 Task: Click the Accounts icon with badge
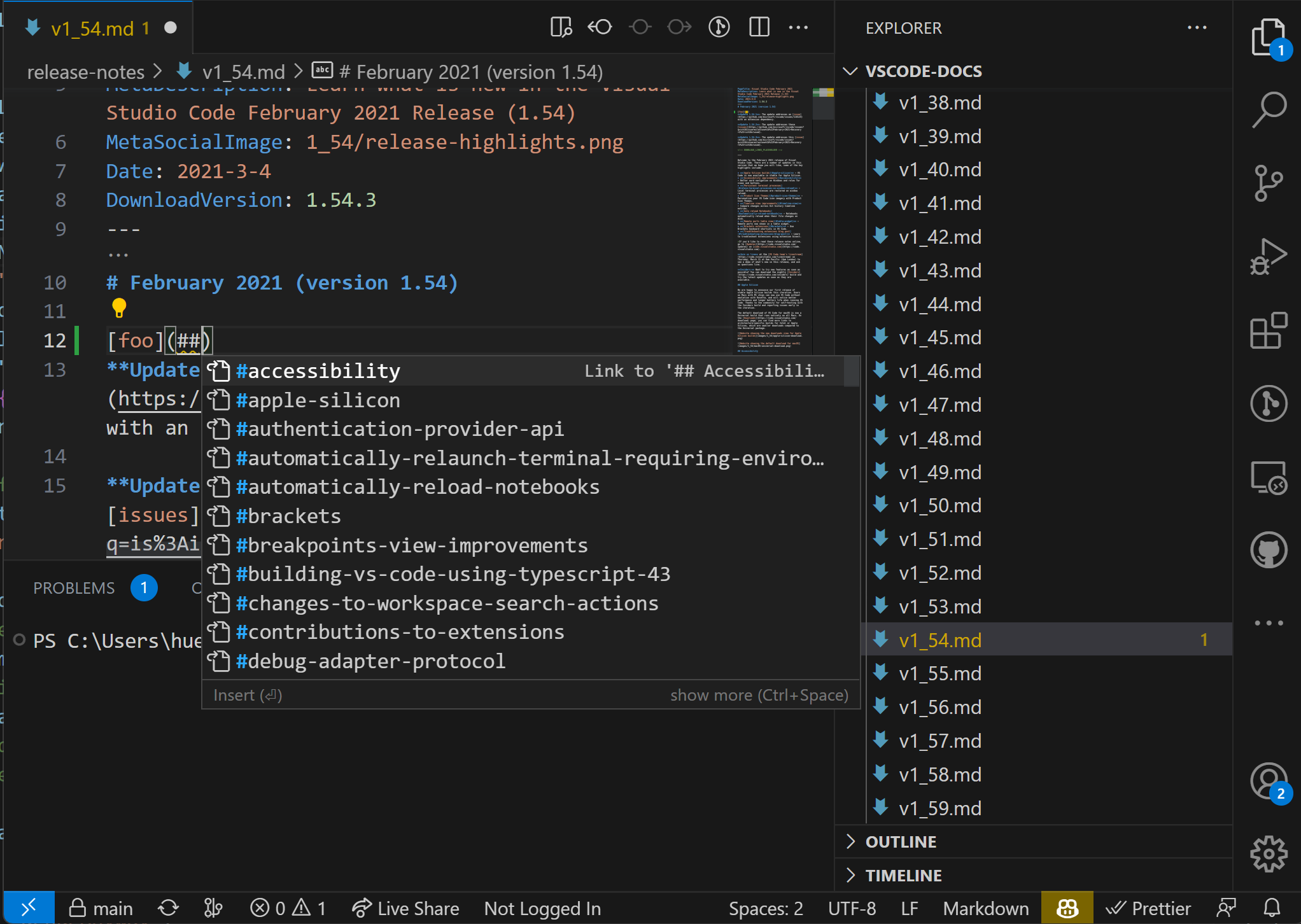pyautogui.click(x=1269, y=781)
